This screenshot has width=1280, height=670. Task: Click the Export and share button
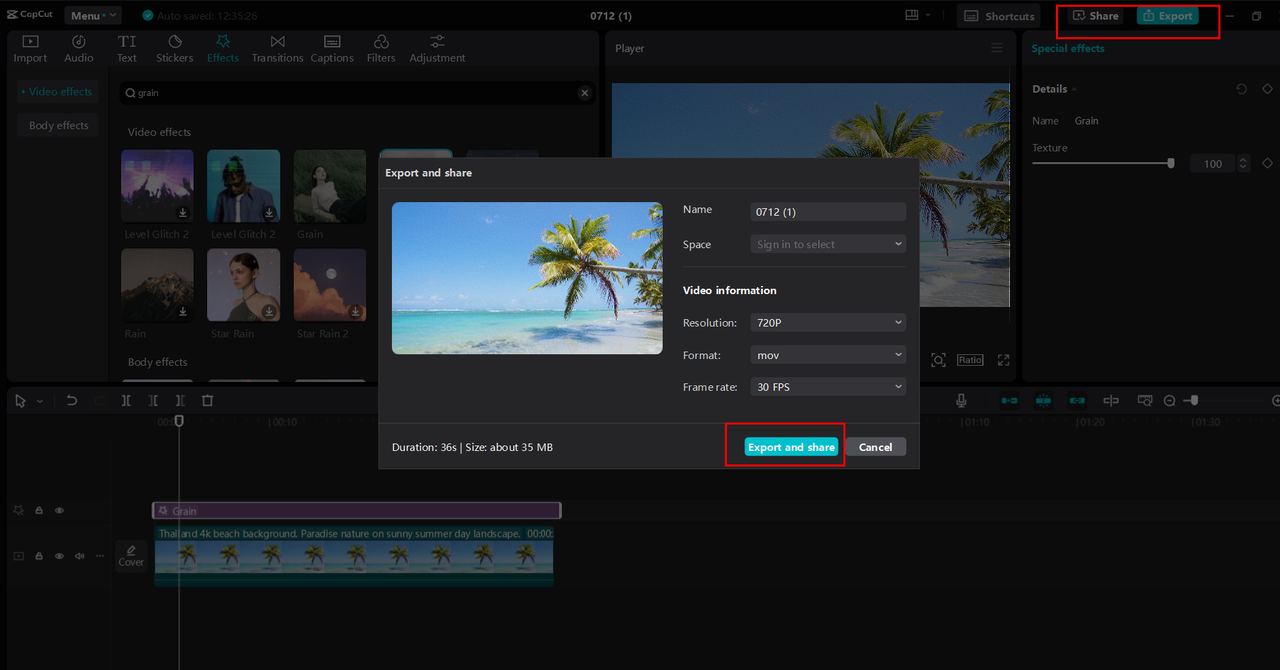pyautogui.click(x=791, y=447)
